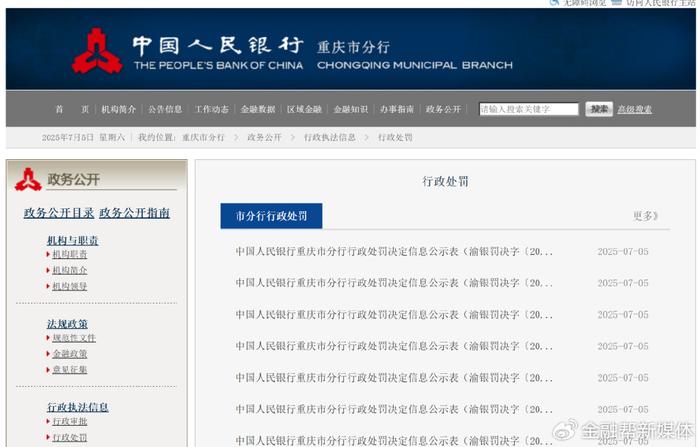The width and height of the screenshot is (700, 447).
Task: Open 政务公开 in the top navigation bar
Action: [443, 109]
